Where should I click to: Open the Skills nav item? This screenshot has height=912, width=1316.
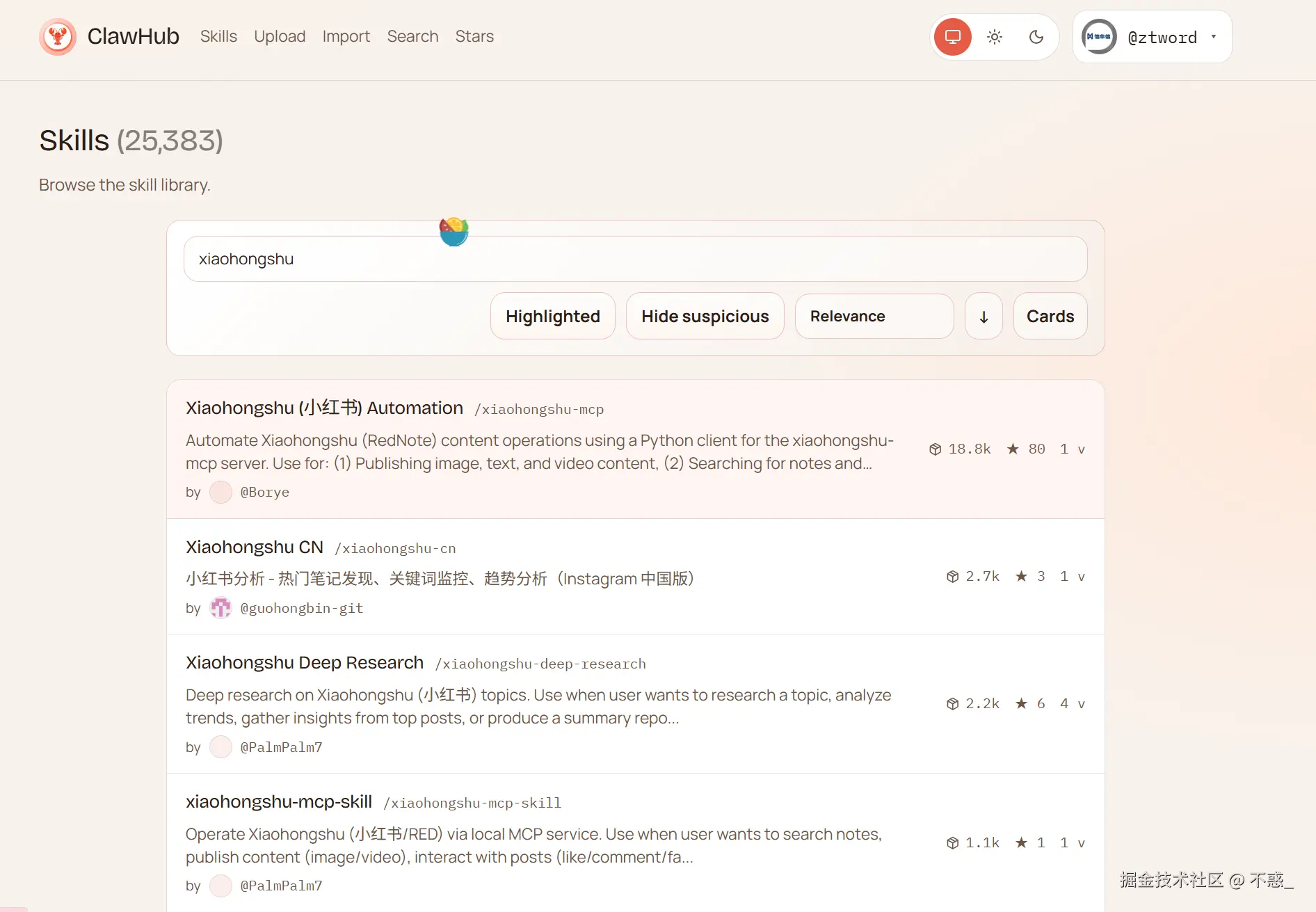pyautogui.click(x=218, y=36)
